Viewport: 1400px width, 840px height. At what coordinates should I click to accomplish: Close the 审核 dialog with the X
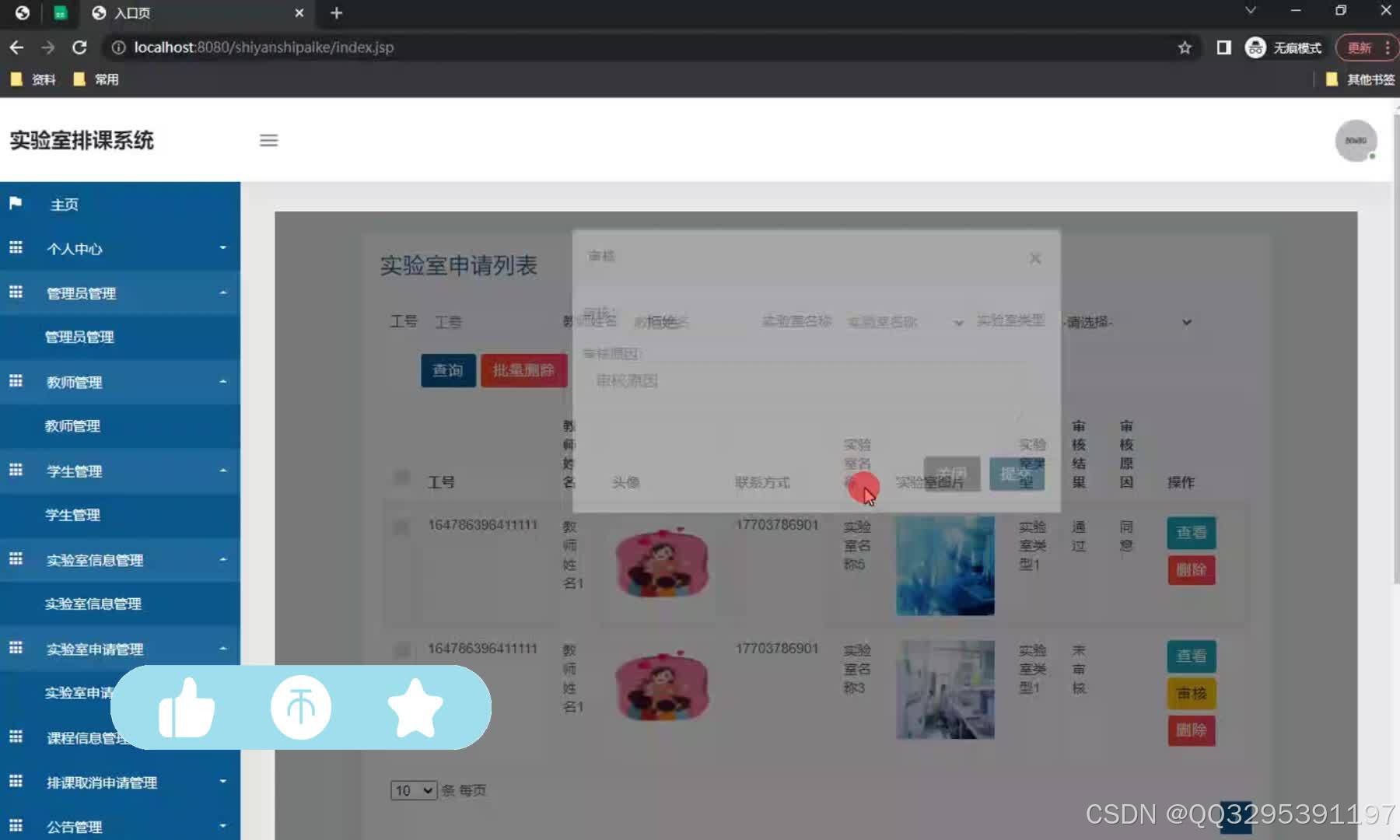[x=1035, y=258]
